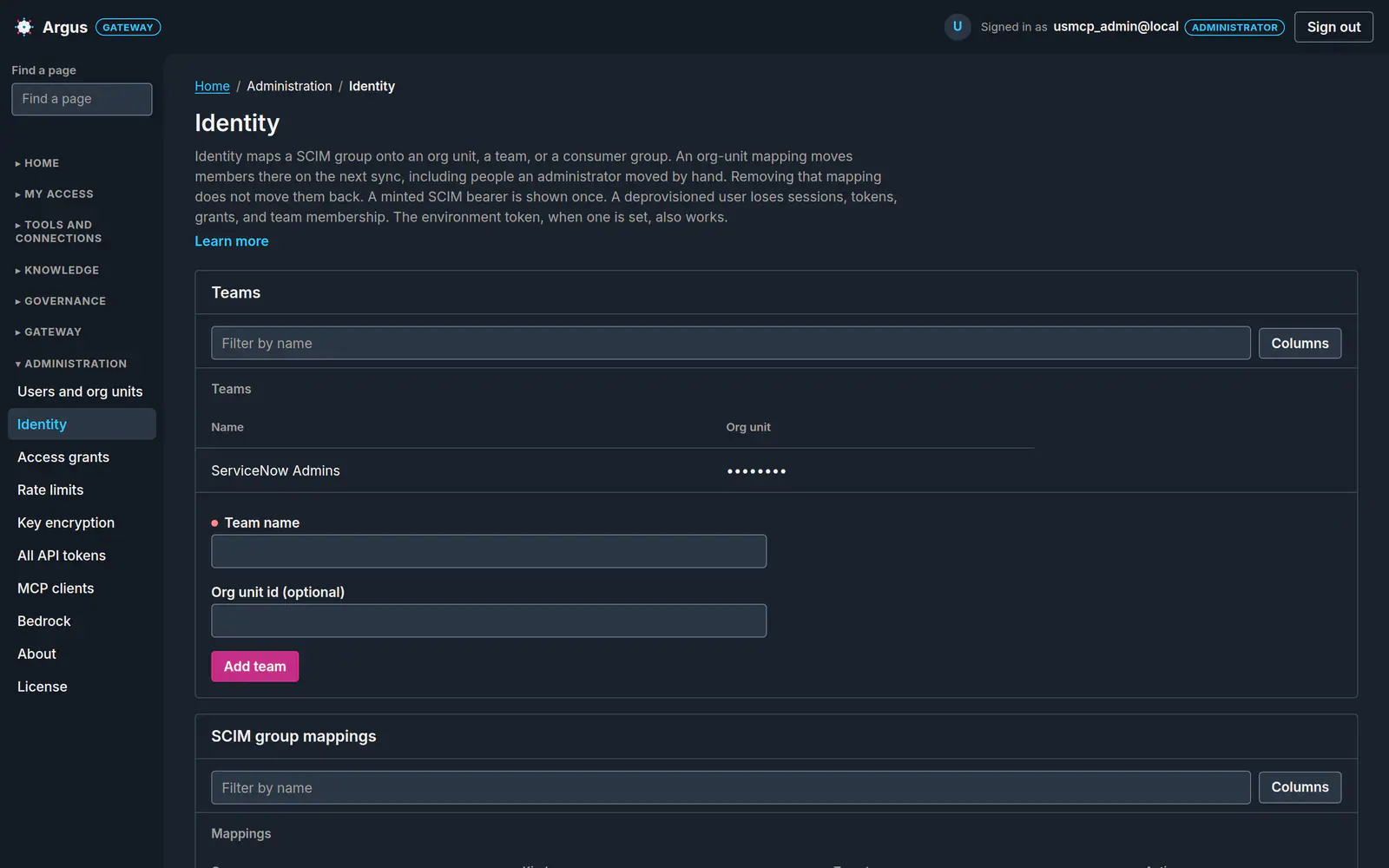This screenshot has height=868, width=1389.
Task: Focus the Find a page search box
Action: [x=82, y=99]
